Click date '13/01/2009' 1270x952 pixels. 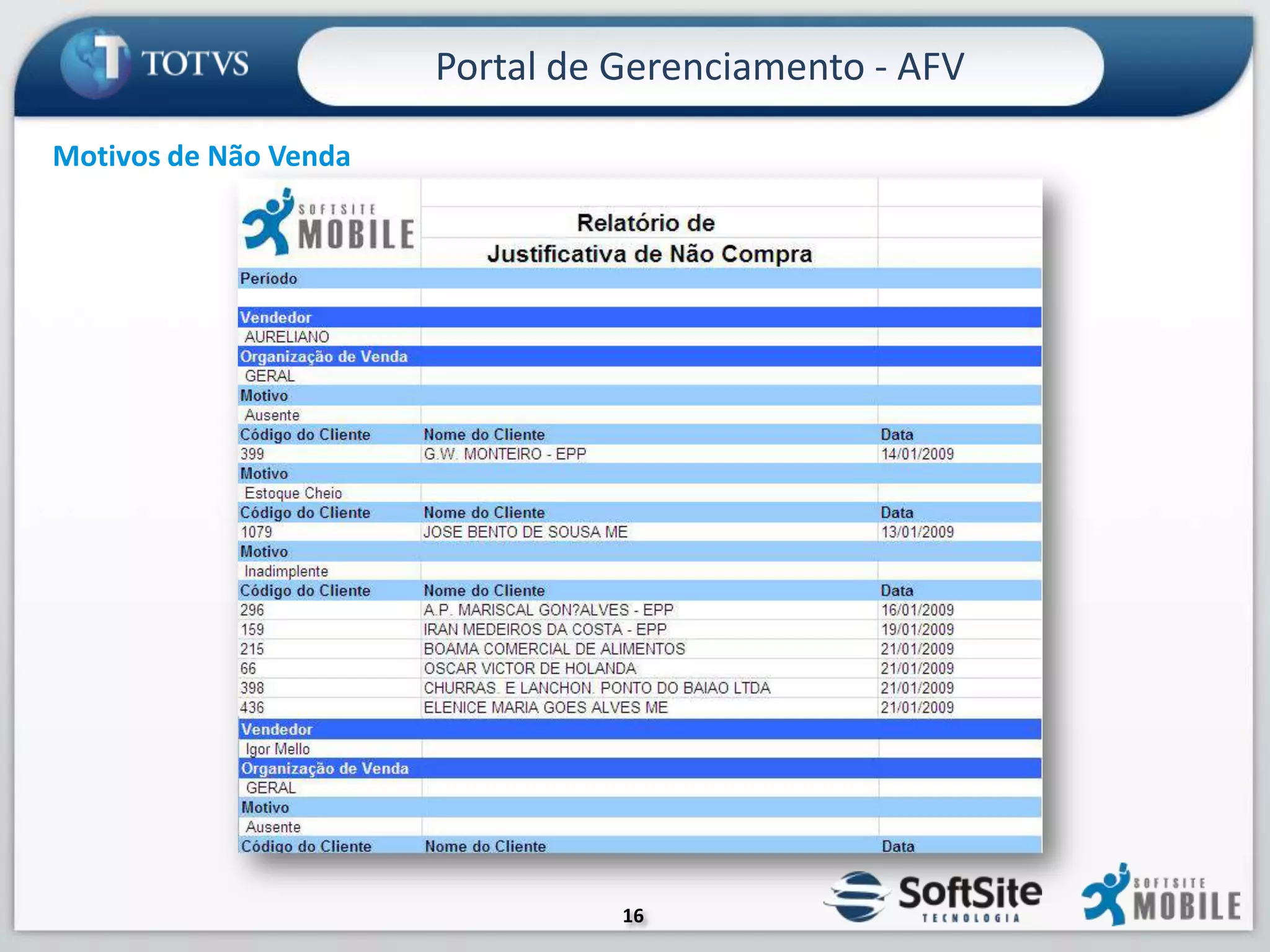(x=917, y=532)
